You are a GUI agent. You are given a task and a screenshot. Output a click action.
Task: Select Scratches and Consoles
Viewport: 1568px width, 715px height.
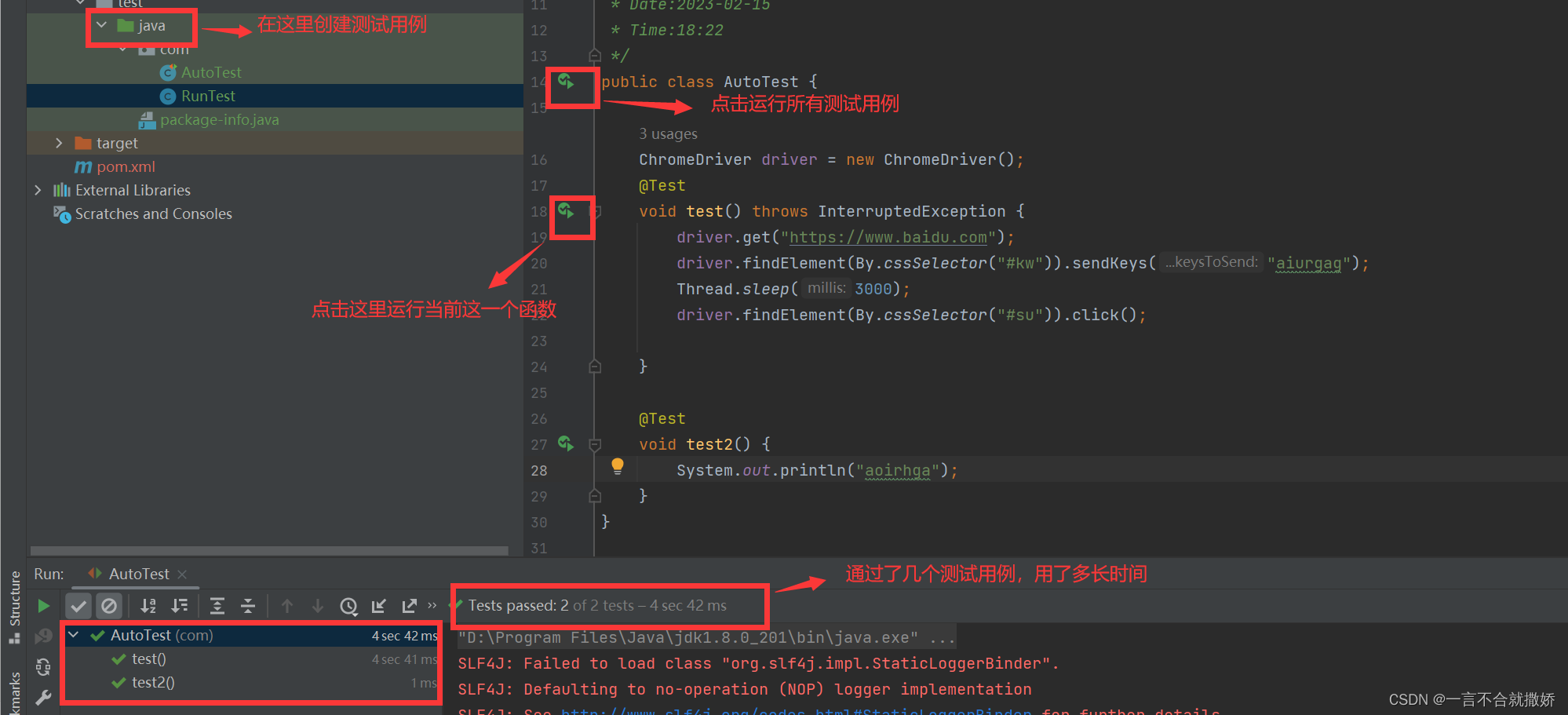click(x=153, y=213)
